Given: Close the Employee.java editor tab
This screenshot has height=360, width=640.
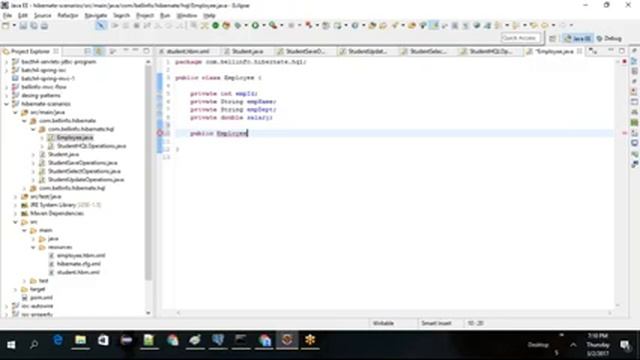Looking at the screenshot, I should click(580, 51).
